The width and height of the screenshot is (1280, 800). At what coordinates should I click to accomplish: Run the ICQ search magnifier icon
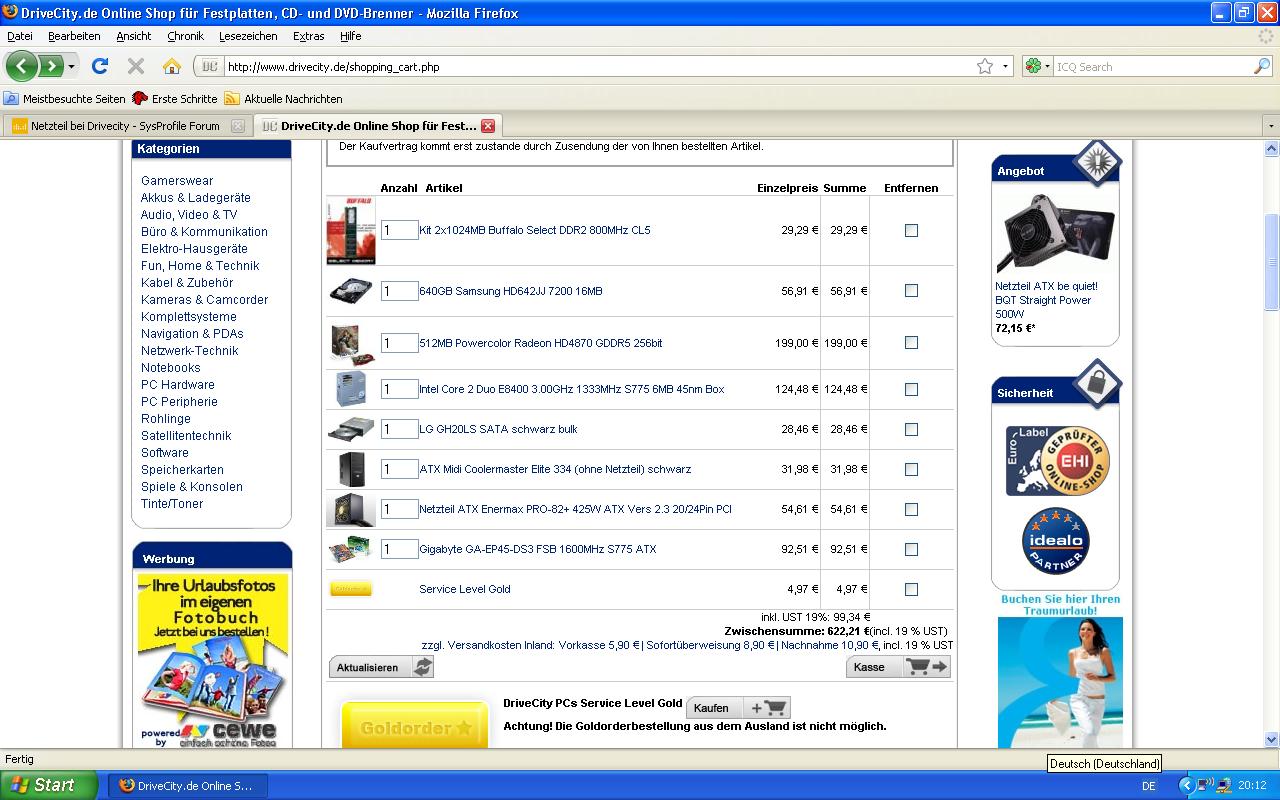point(1262,67)
